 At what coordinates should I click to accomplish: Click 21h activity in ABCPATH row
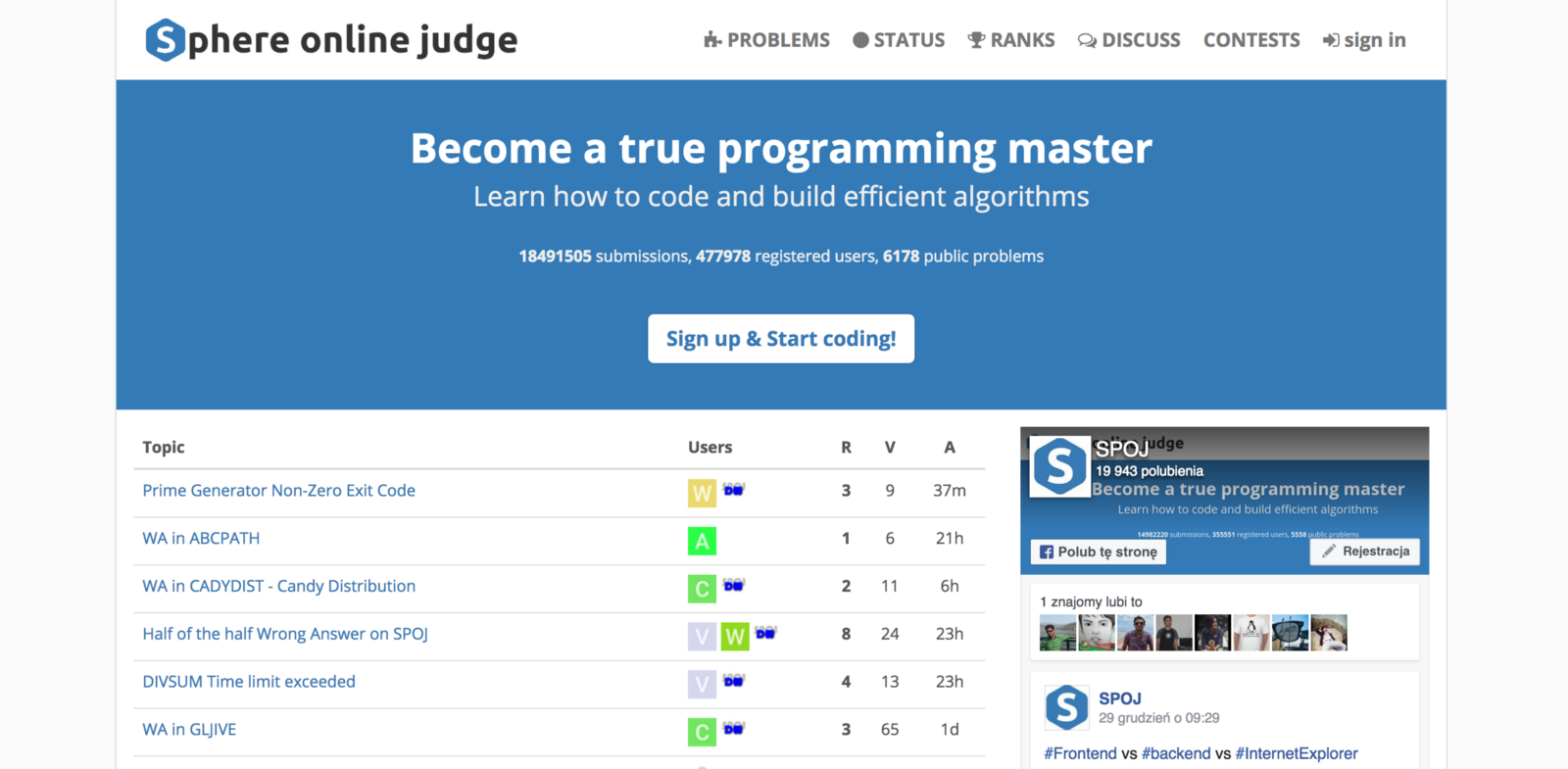950,539
